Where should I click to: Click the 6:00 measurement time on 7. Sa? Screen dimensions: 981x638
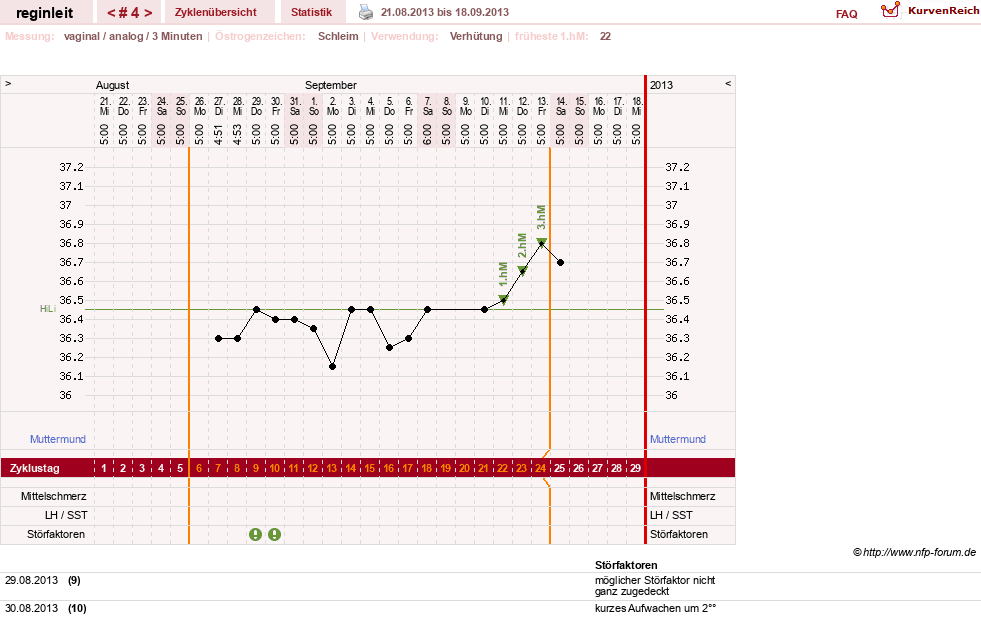[x=427, y=134]
